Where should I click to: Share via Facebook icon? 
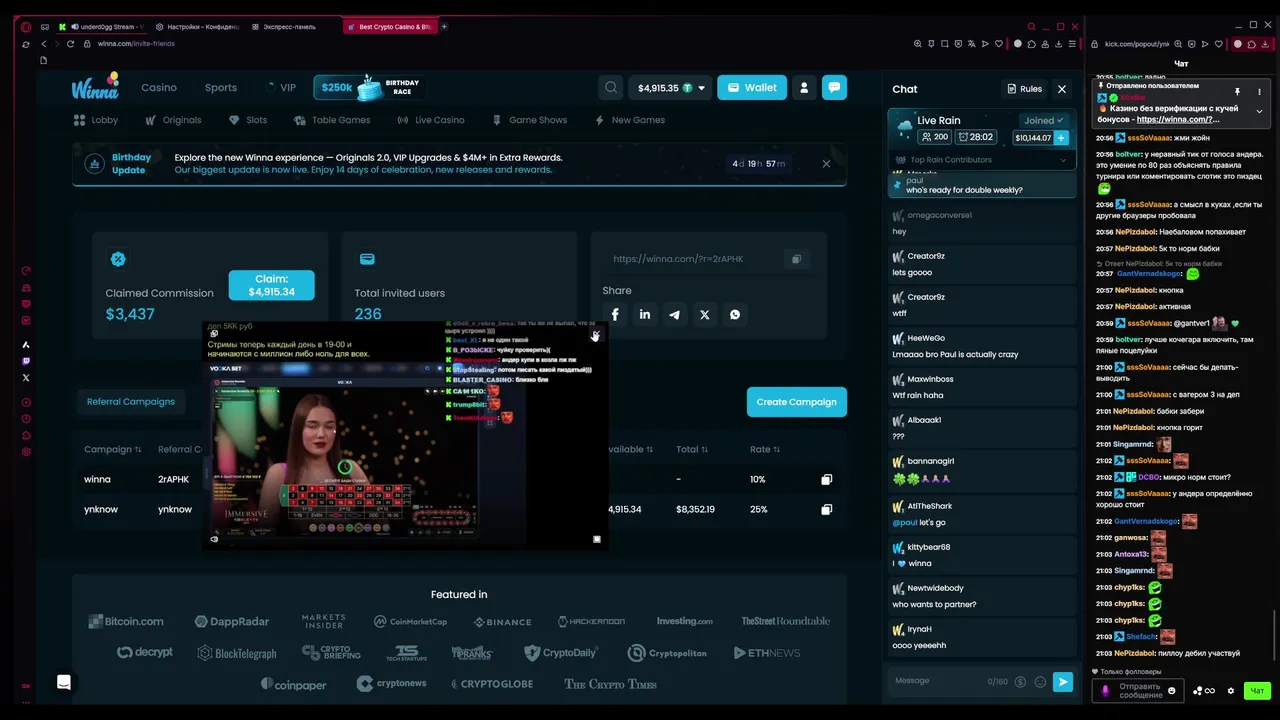[x=615, y=314]
